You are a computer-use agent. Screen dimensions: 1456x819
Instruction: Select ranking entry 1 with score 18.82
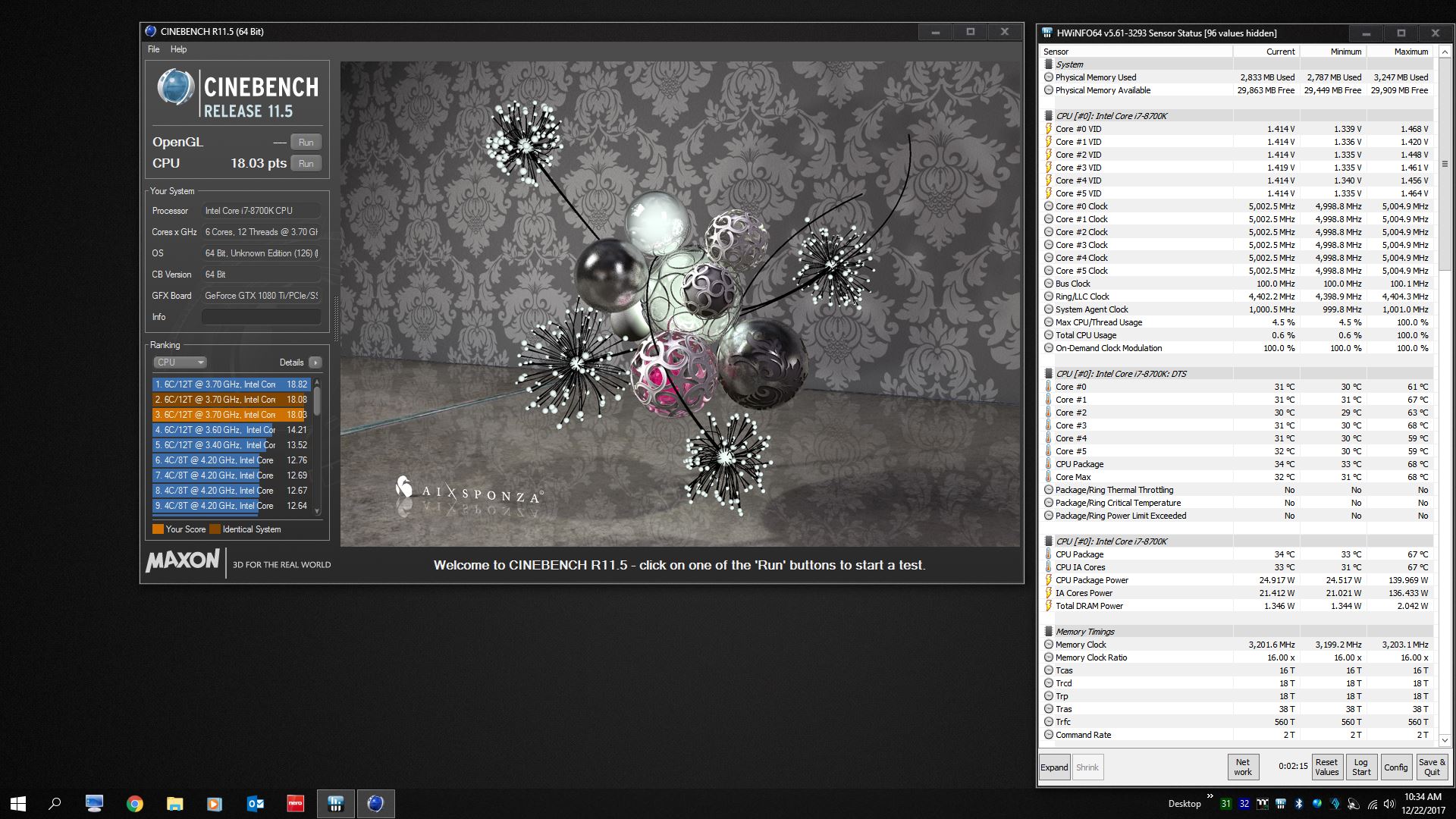point(231,384)
